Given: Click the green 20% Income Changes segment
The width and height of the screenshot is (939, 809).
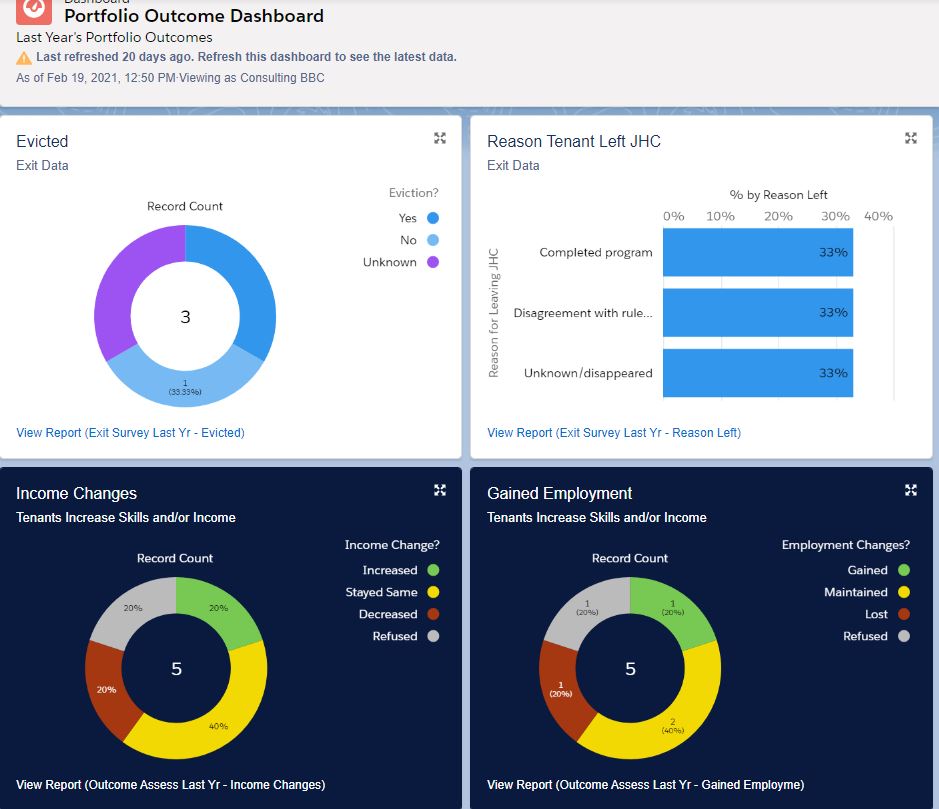Looking at the screenshot, I should 219,608.
